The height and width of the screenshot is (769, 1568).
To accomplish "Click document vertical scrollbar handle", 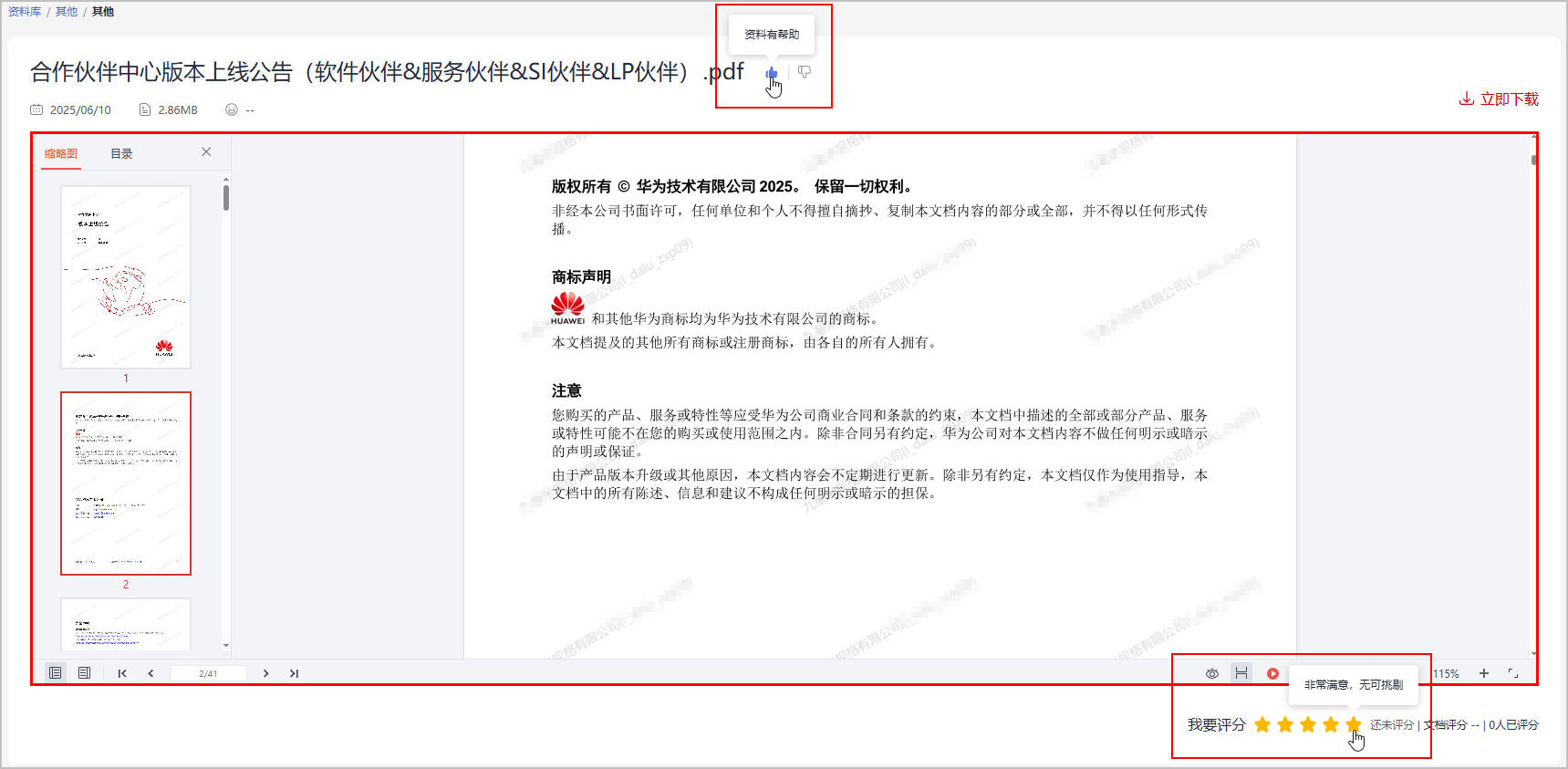I will click(x=1533, y=160).
